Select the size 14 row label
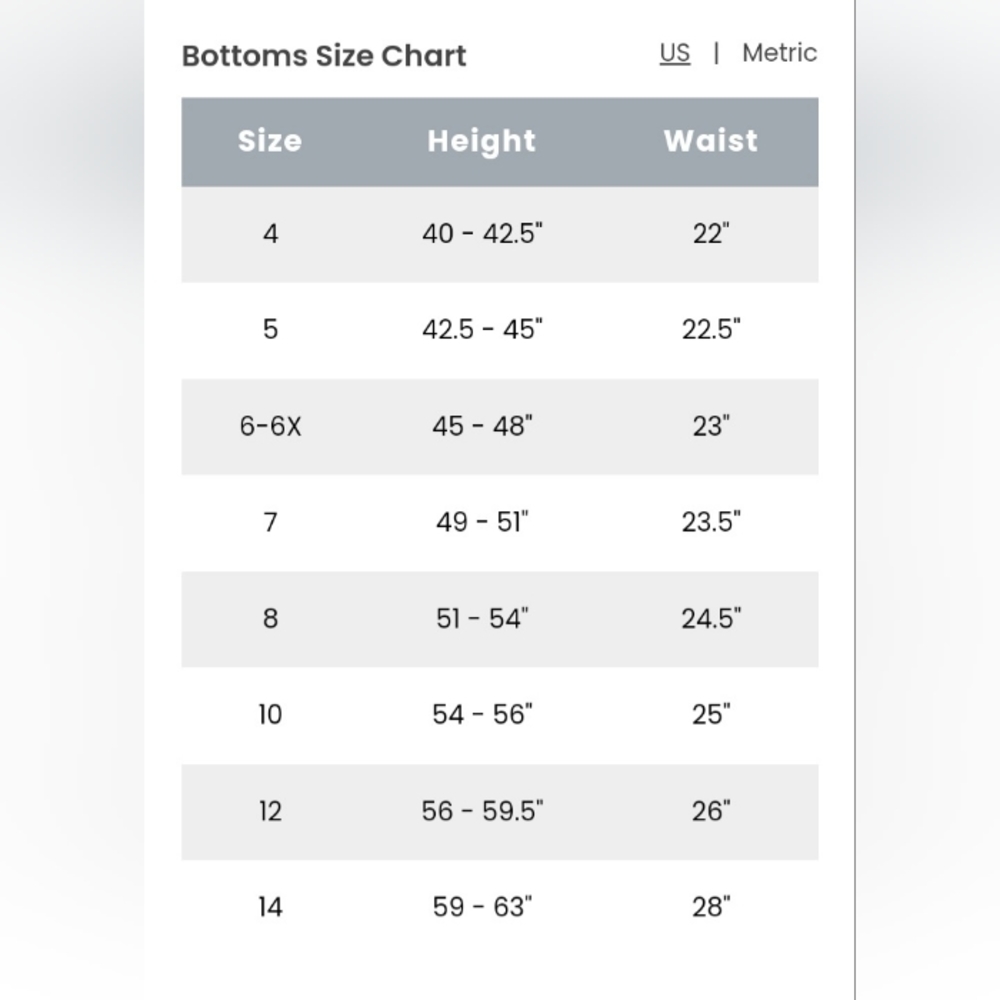This screenshot has height=1000, width=1000. 270,908
